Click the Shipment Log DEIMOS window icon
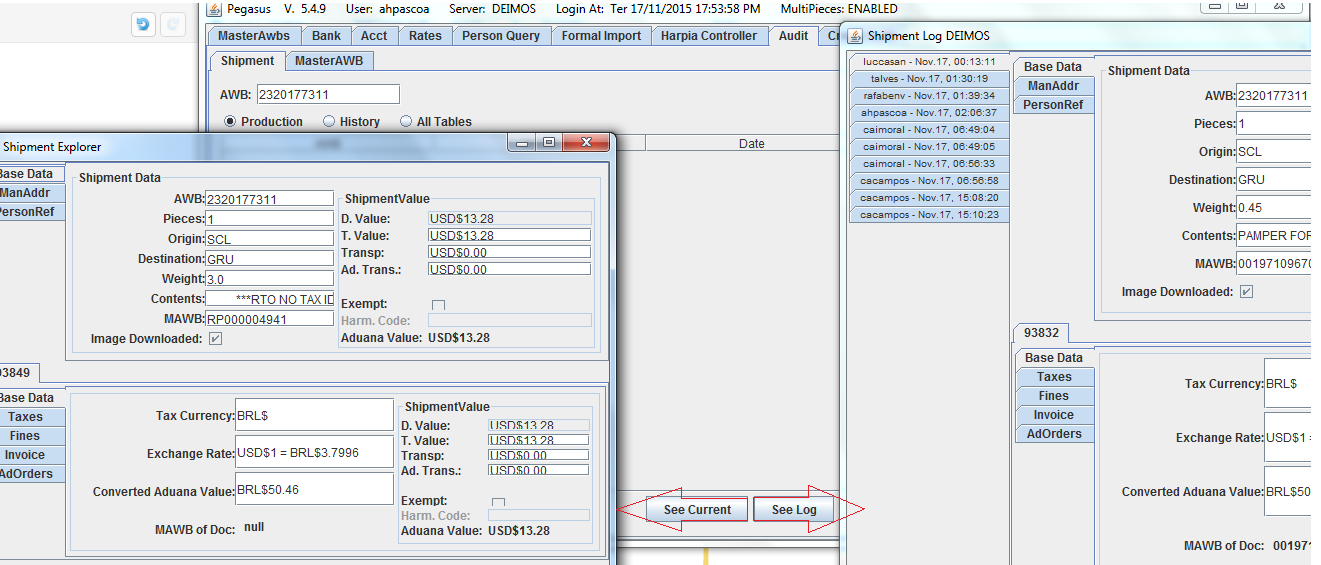Image resolution: width=1321 pixels, height=565 pixels. pyautogui.click(x=855, y=36)
